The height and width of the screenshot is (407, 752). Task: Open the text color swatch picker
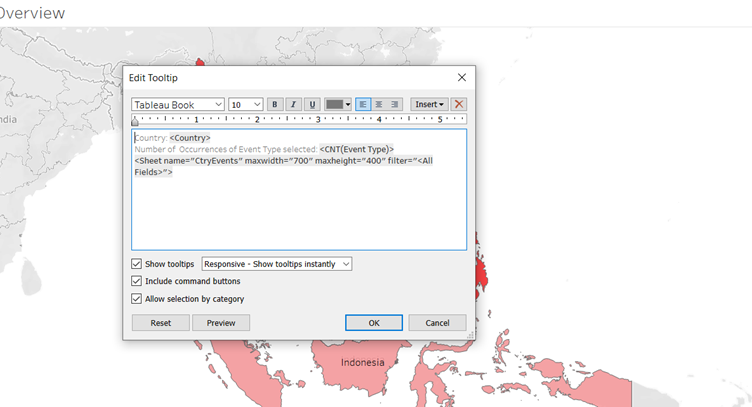[338, 104]
